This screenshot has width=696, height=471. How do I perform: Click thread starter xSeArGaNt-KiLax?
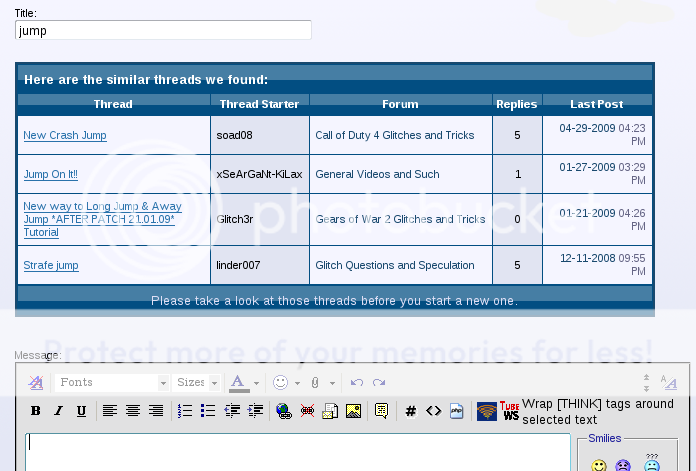[x=259, y=174]
